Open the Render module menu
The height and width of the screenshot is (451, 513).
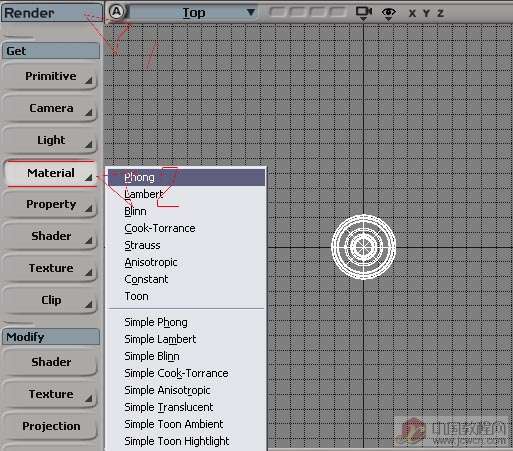[52, 13]
